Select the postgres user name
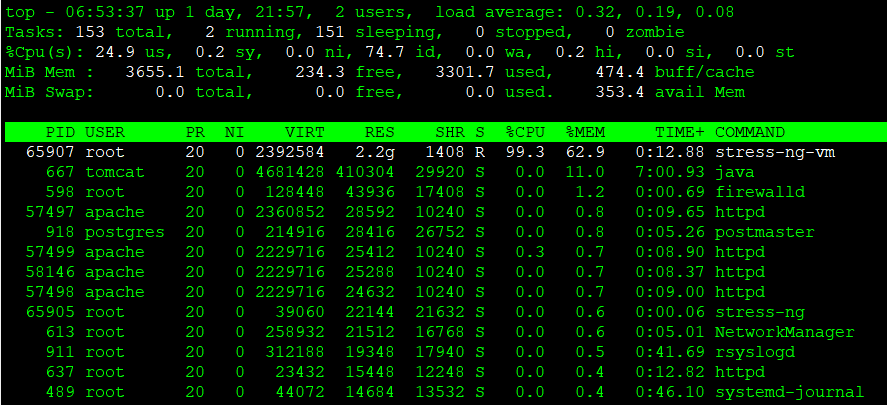Viewport: 887px width, 405px height. tap(120, 232)
